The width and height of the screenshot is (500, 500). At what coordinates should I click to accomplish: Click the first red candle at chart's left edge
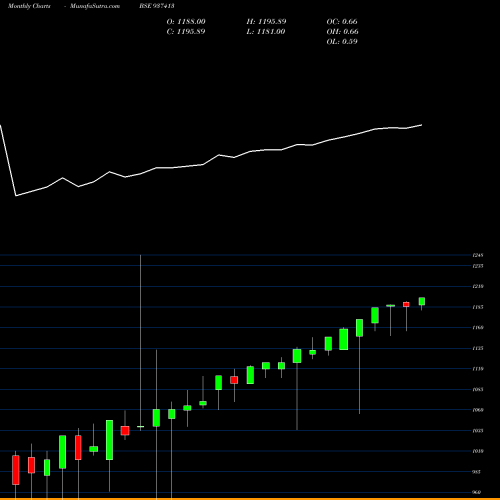click(x=16, y=470)
